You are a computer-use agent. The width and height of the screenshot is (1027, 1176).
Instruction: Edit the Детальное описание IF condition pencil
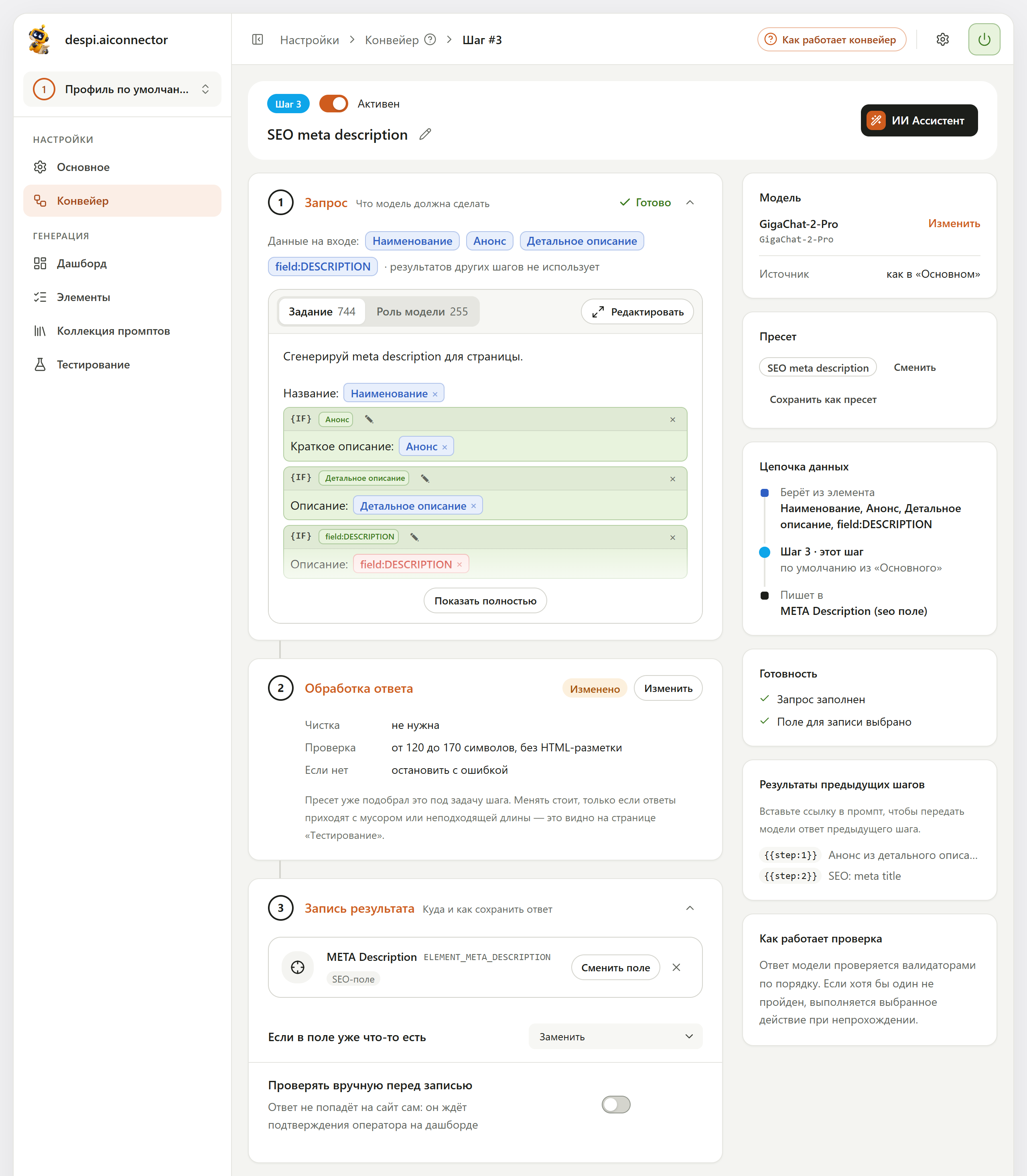pos(425,478)
